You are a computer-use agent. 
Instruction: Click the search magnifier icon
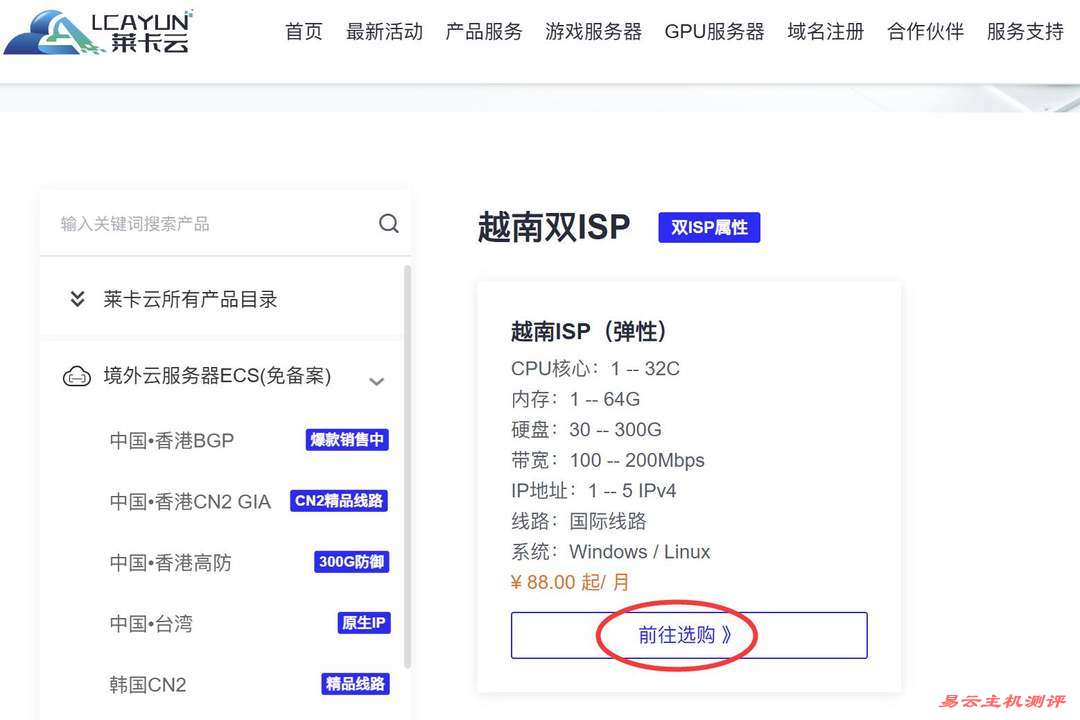pos(388,223)
